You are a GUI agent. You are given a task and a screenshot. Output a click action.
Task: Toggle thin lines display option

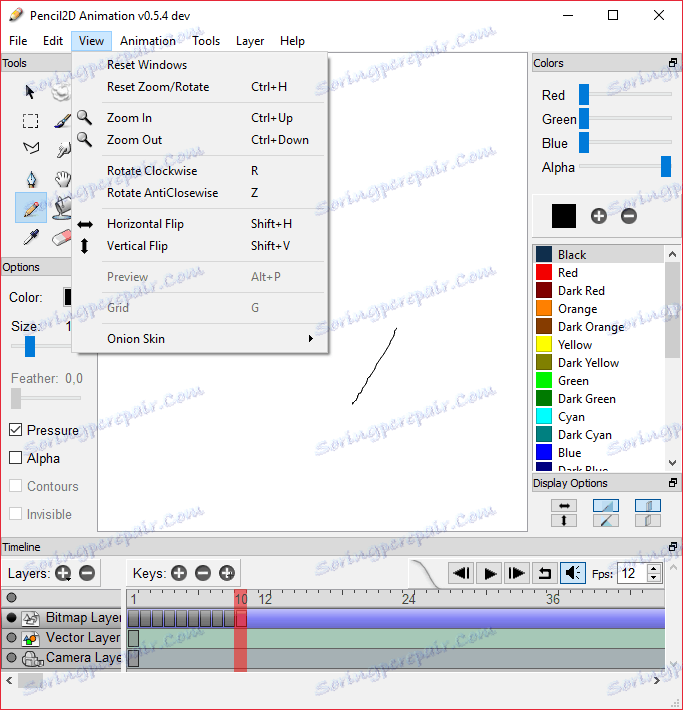pos(606,505)
